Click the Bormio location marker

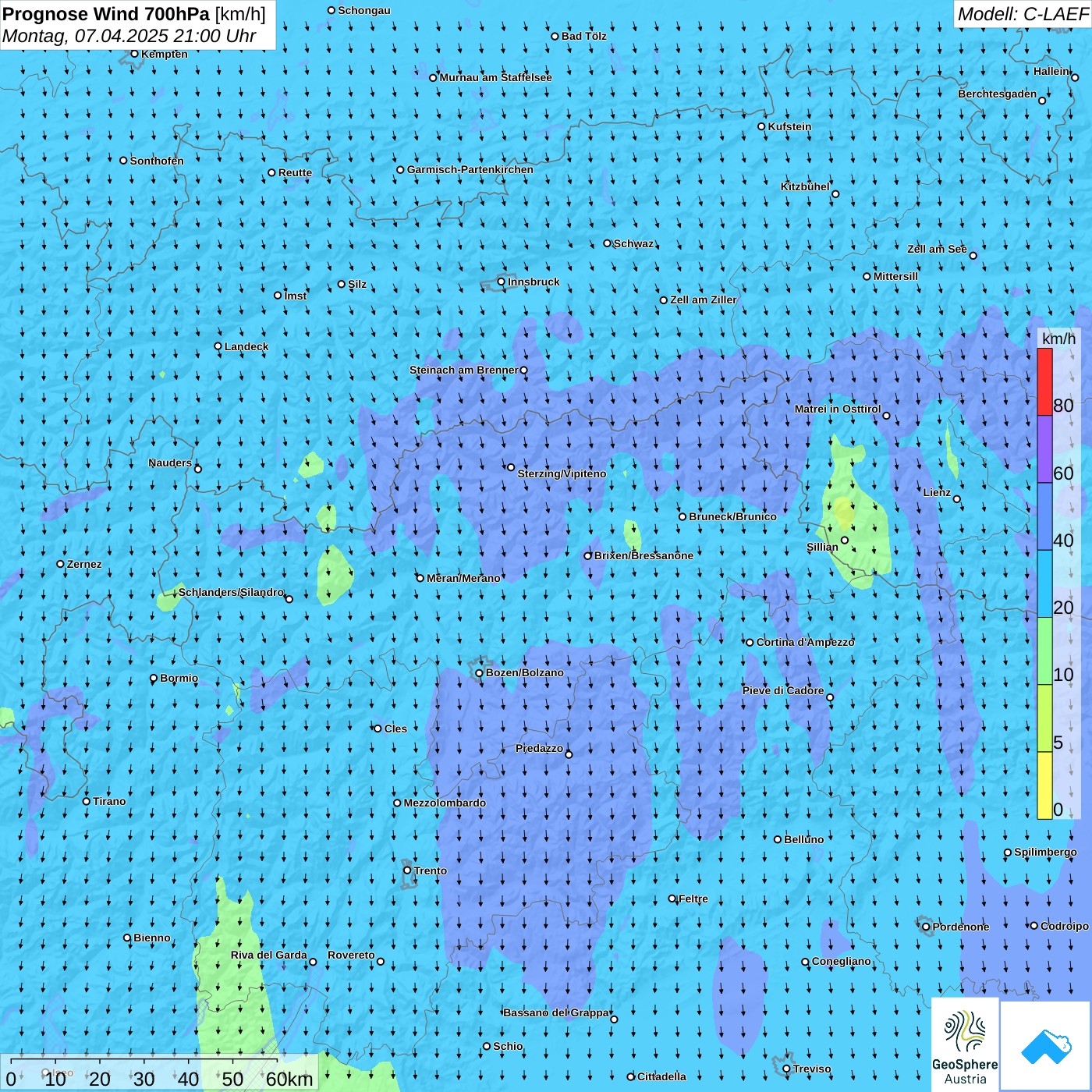(x=154, y=679)
